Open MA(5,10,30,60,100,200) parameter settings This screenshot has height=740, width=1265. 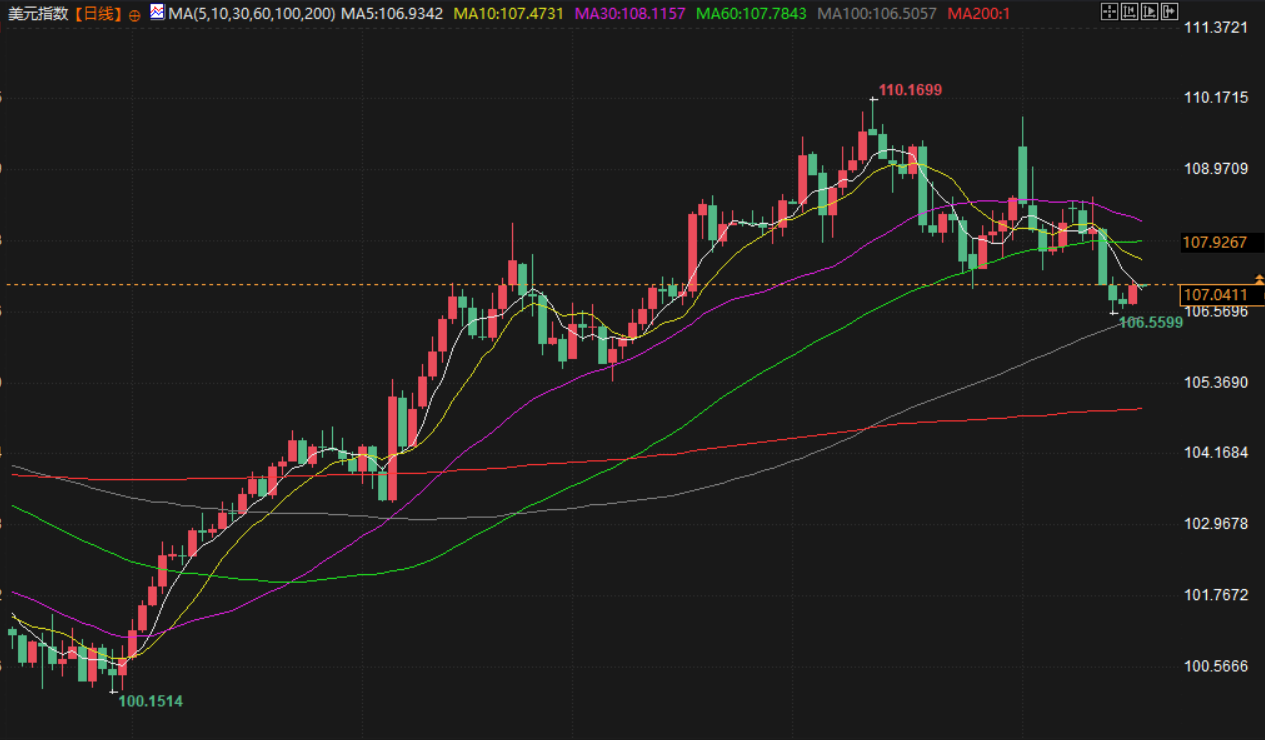pyautogui.click(x=252, y=14)
